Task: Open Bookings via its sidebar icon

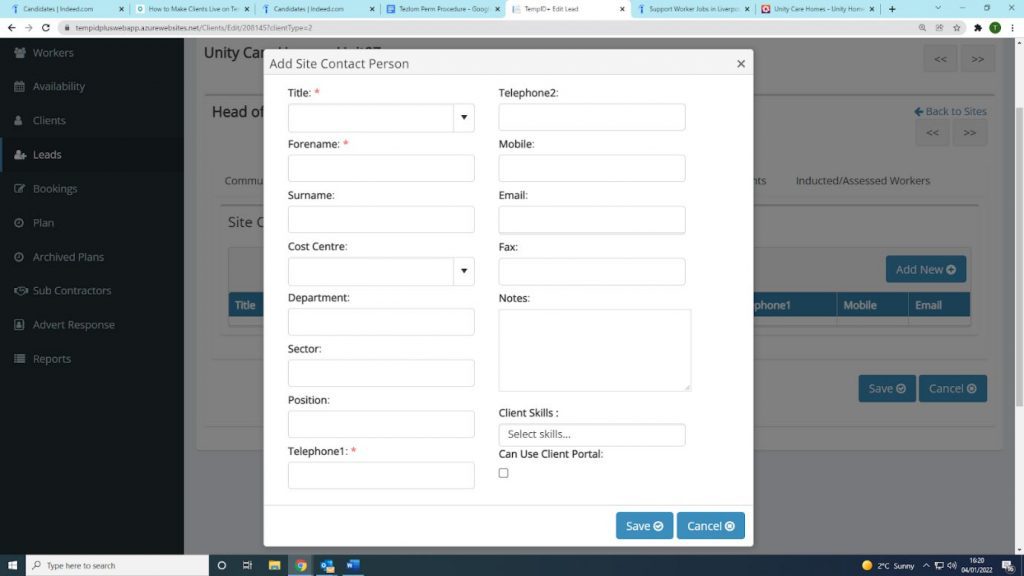Action: click(x=19, y=189)
